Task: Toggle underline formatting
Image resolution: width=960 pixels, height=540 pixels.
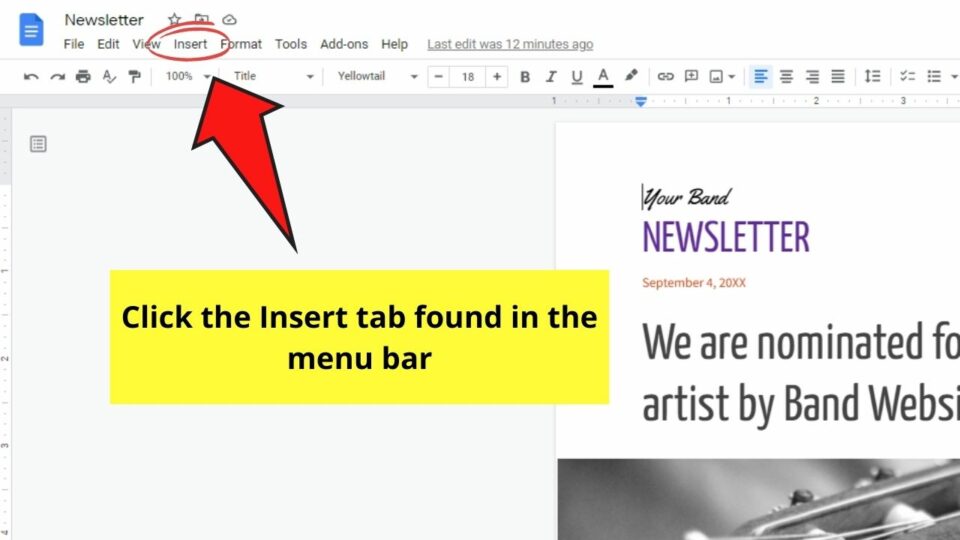Action: [x=576, y=77]
